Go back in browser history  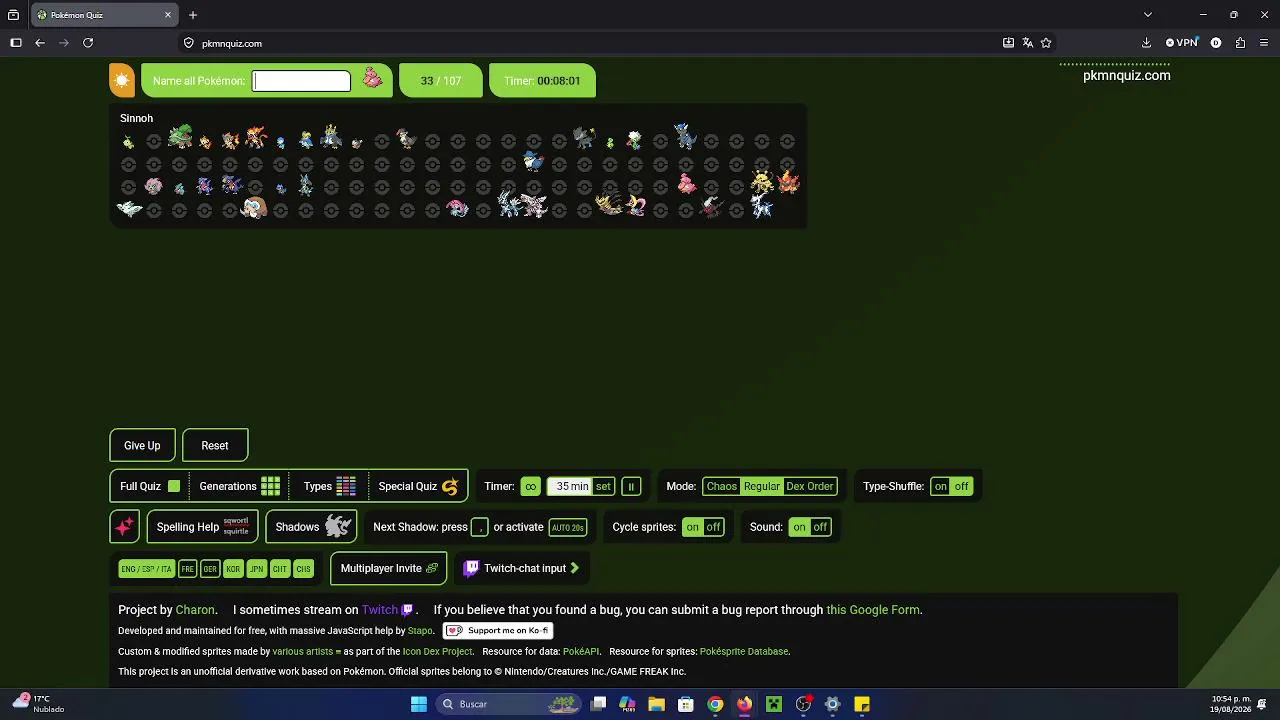coord(40,43)
